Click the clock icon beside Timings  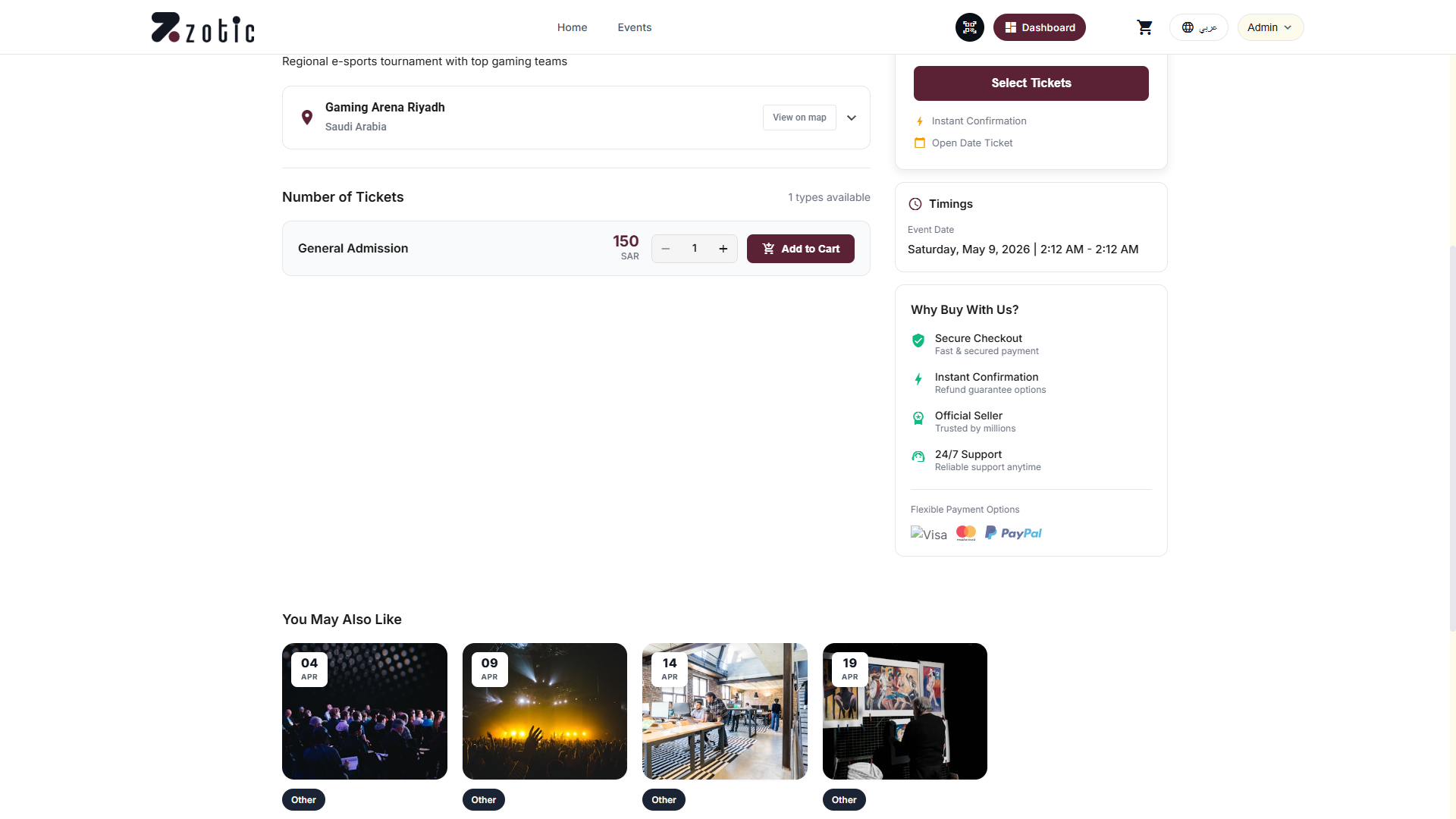(x=915, y=203)
